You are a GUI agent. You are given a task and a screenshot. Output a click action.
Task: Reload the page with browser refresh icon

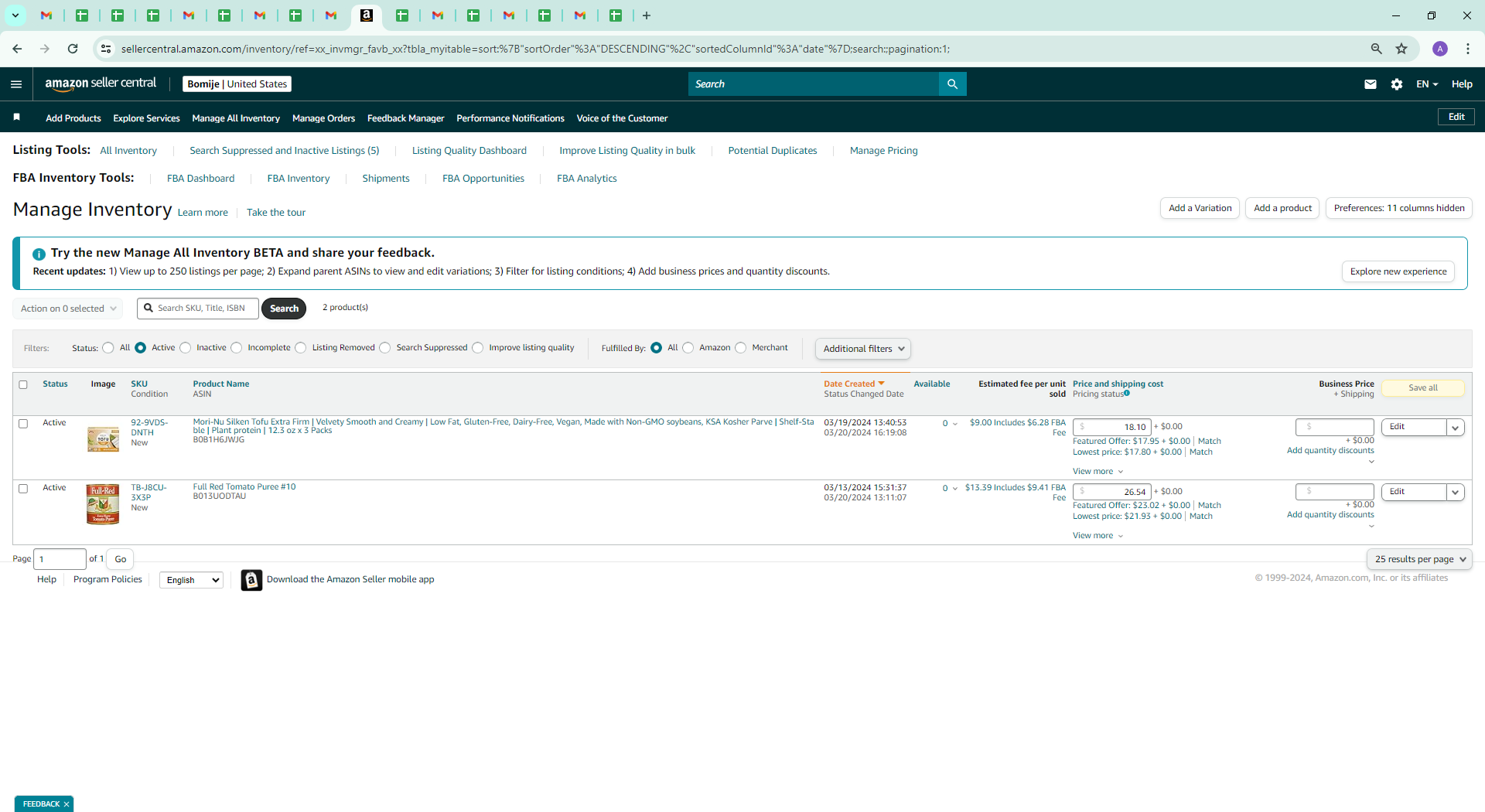[73, 49]
